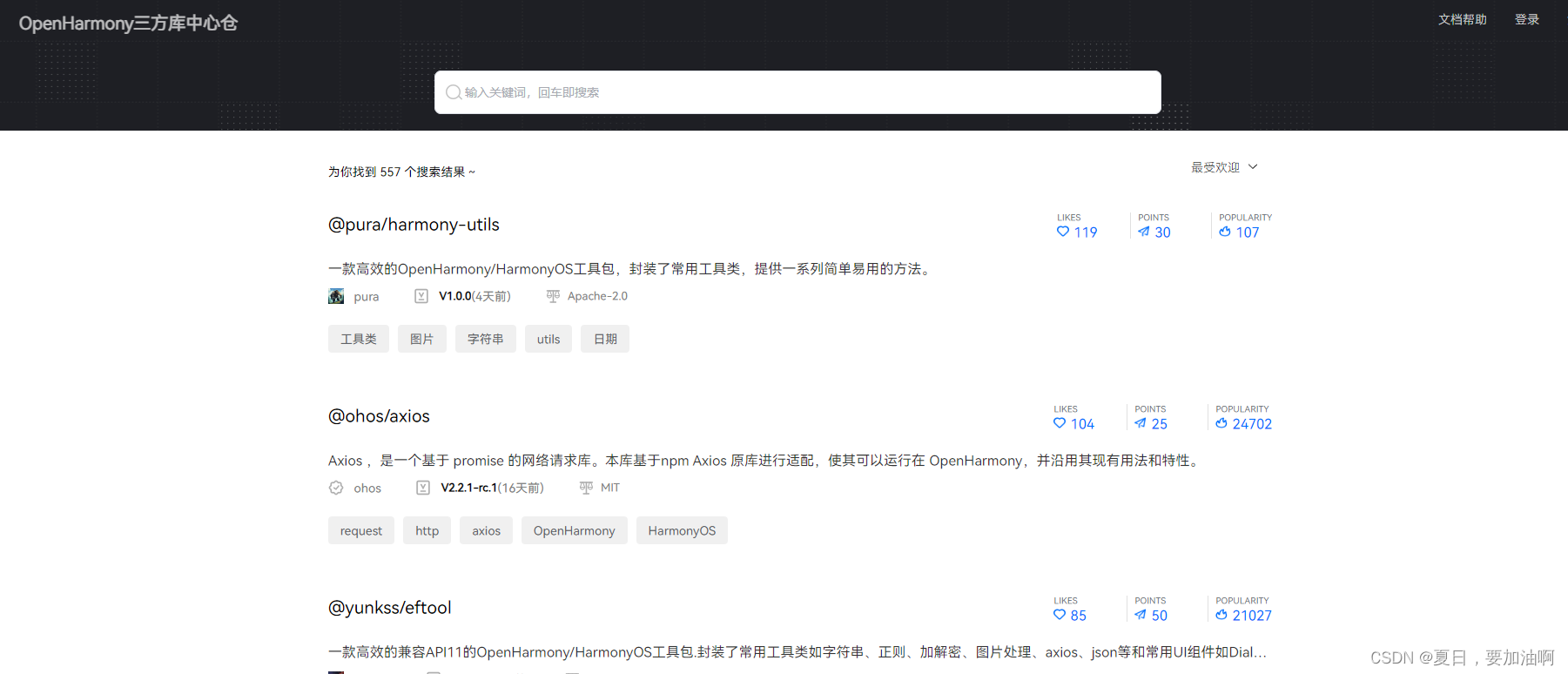Click the harmony-utils description text
This screenshot has height=674, width=1568.
tap(631, 269)
